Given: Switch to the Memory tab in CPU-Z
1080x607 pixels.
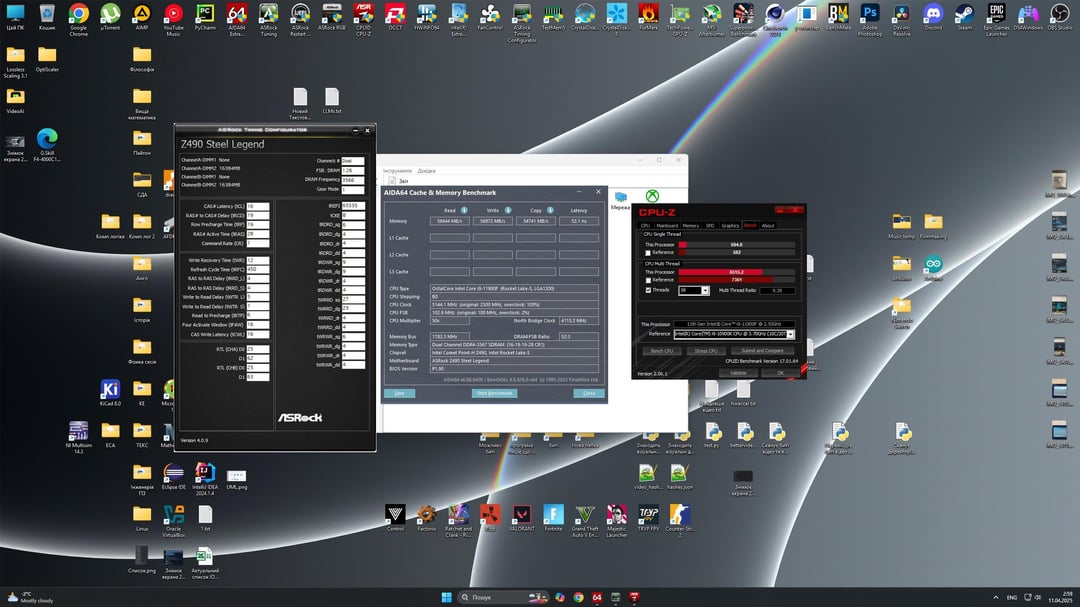Looking at the screenshot, I should pyautogui.click(x=691, y=225).
